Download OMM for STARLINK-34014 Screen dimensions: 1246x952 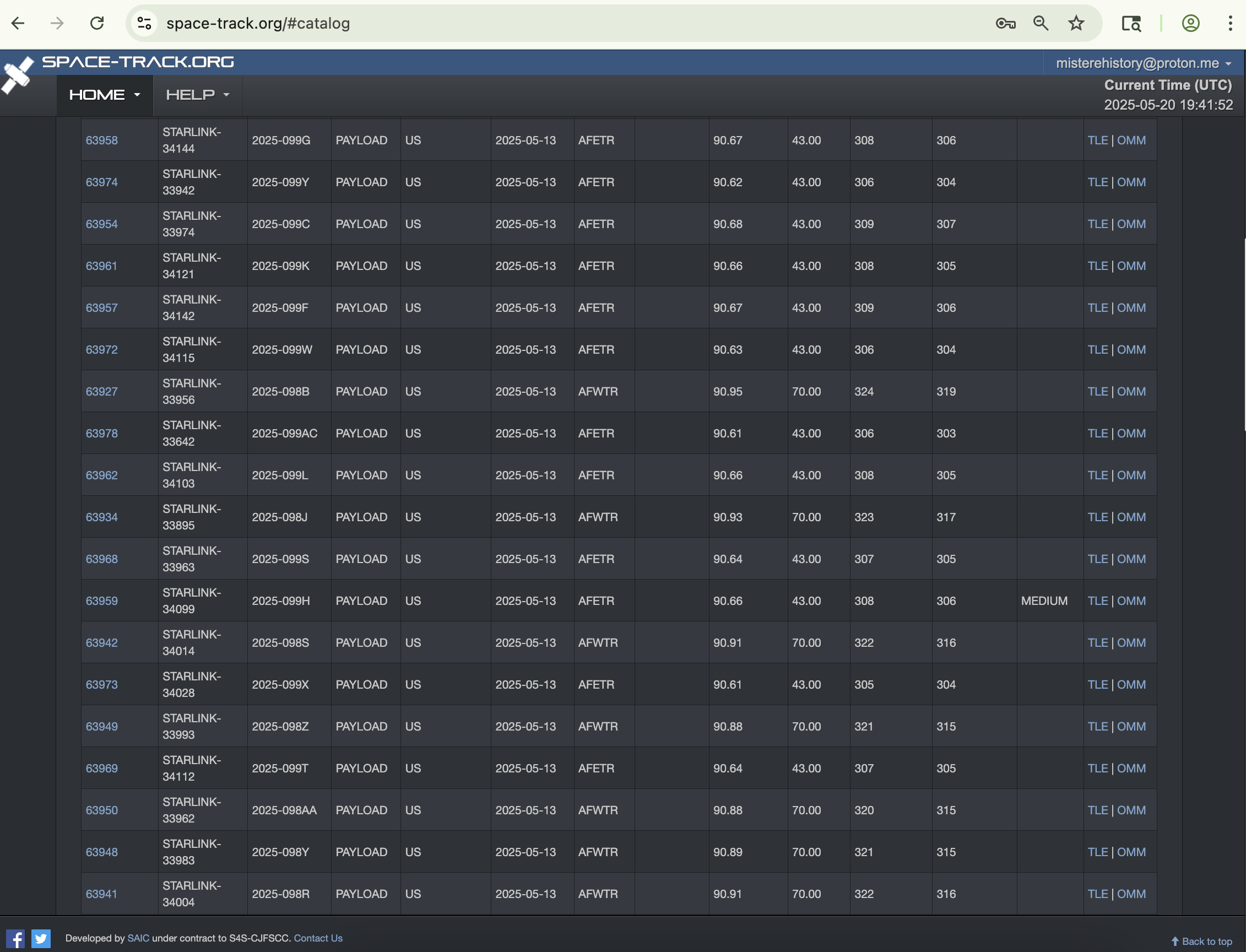point(1131,643)
